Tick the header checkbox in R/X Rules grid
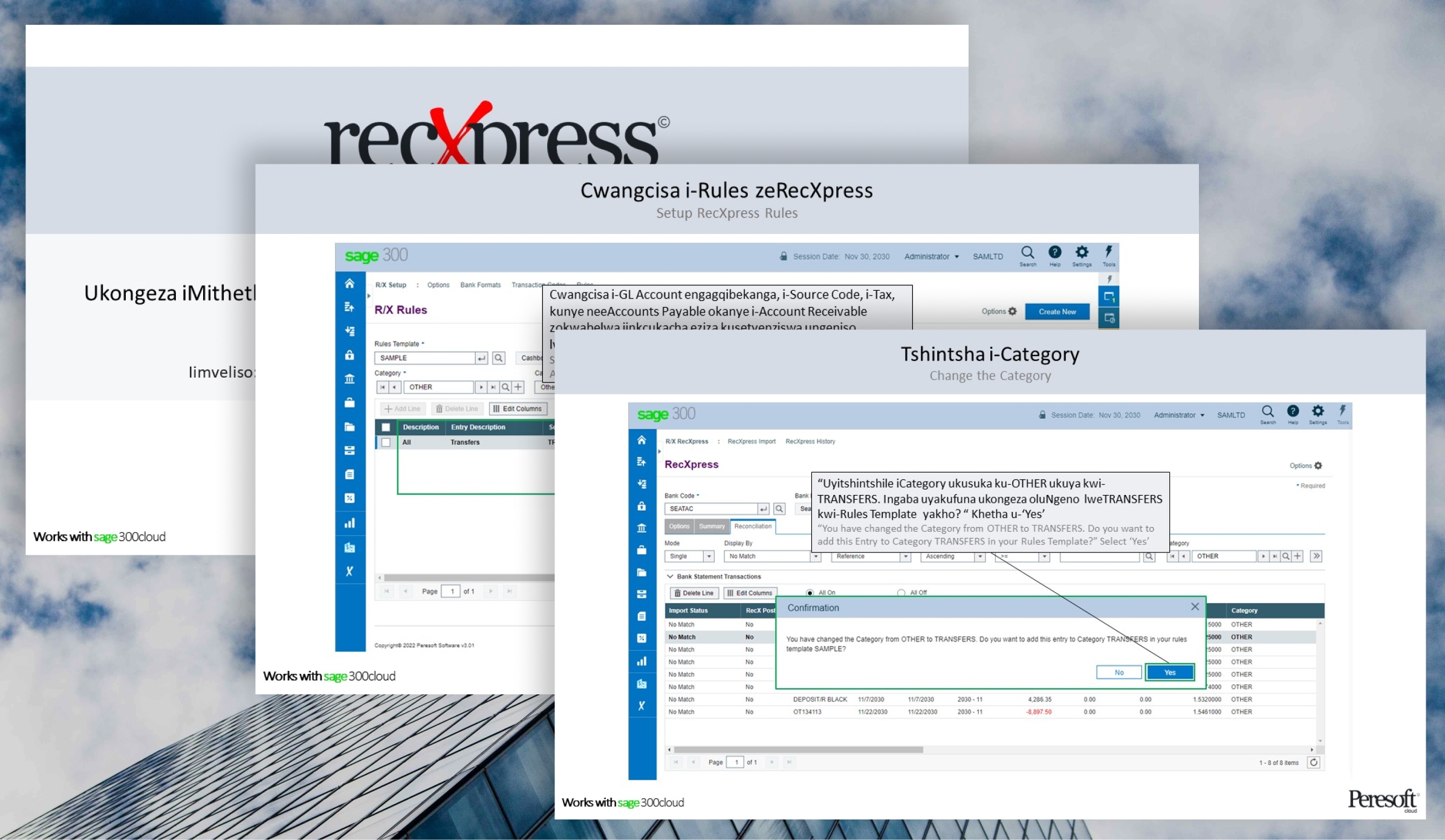 coord(386,427)
